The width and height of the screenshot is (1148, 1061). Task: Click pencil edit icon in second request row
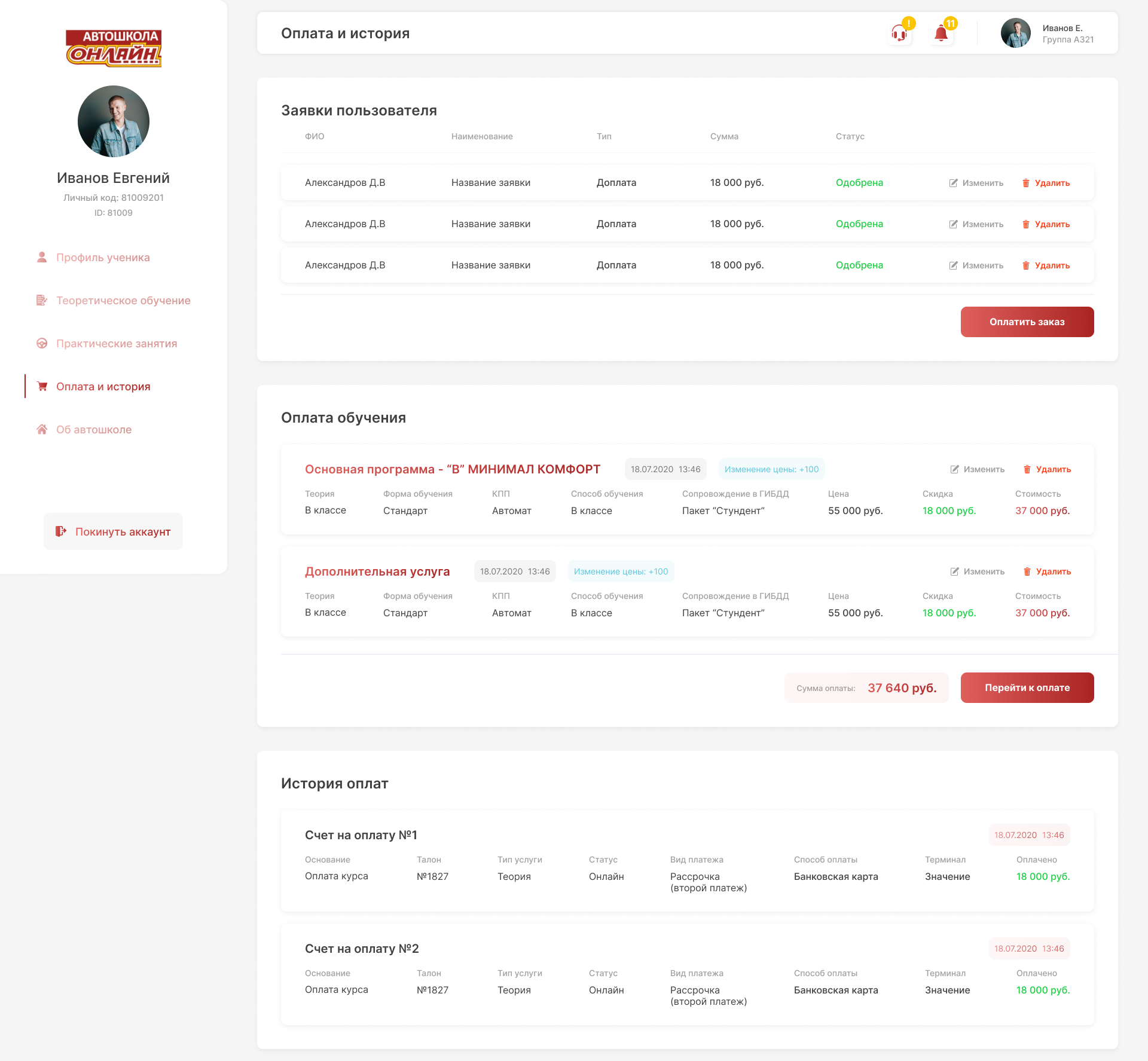pos(954,224)
